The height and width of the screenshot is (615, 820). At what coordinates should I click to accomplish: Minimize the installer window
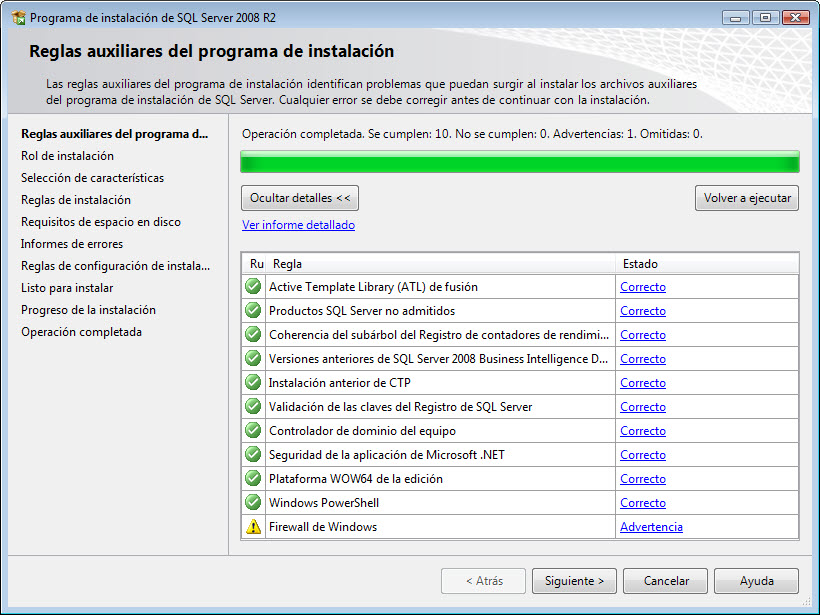pyautogui.click(x=736, y=17)
